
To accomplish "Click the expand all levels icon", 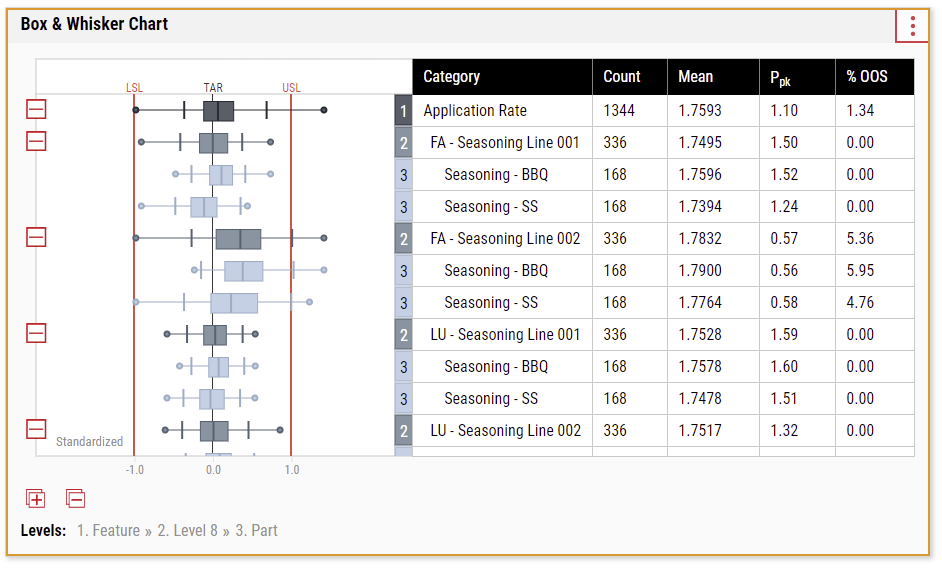I will click(x=35, y=498).
